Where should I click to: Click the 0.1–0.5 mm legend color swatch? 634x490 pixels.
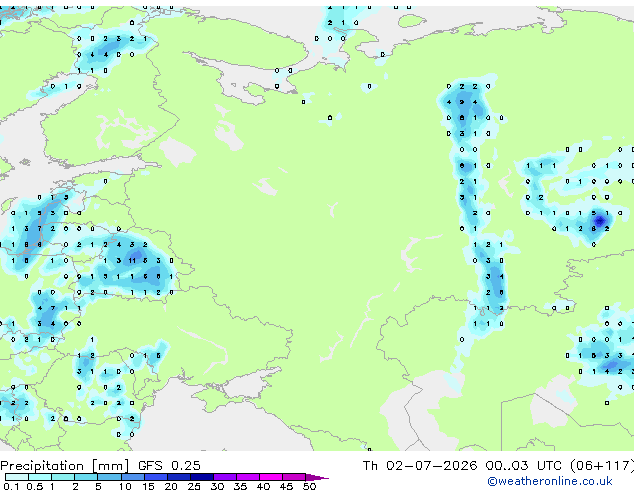(17, 477)
